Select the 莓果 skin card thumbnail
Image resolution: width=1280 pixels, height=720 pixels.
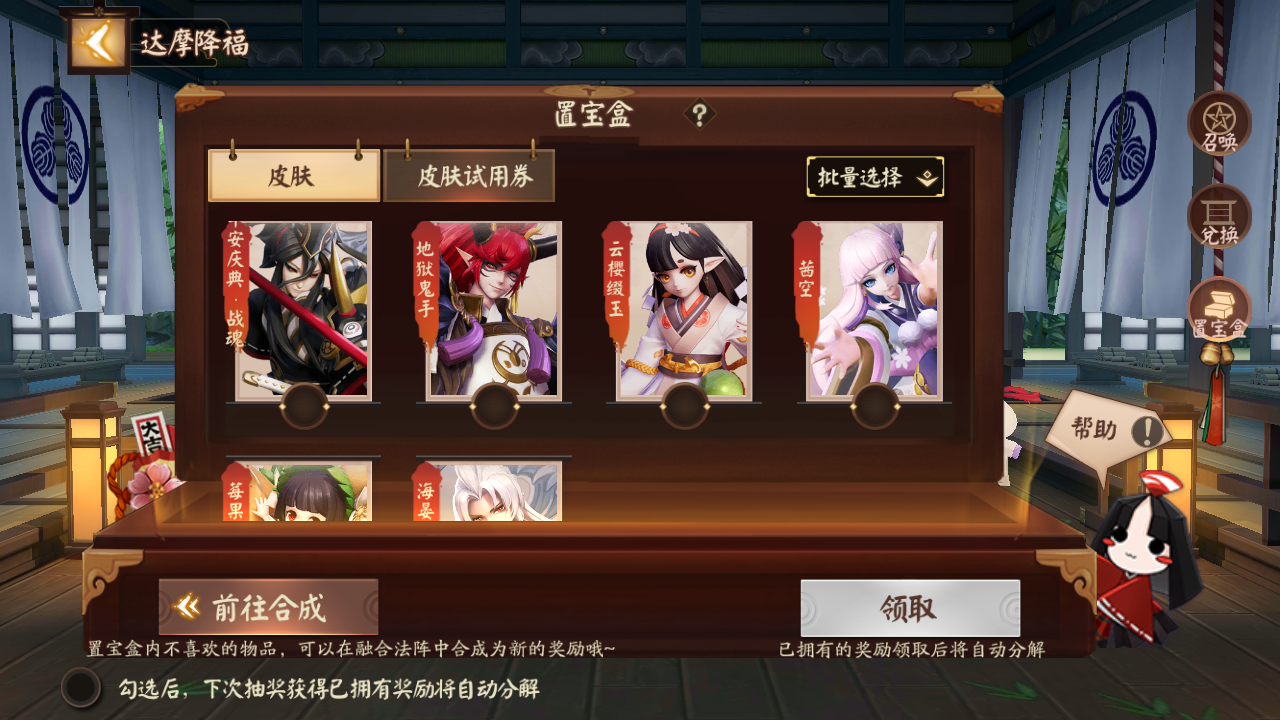click(x=298, y=491)
